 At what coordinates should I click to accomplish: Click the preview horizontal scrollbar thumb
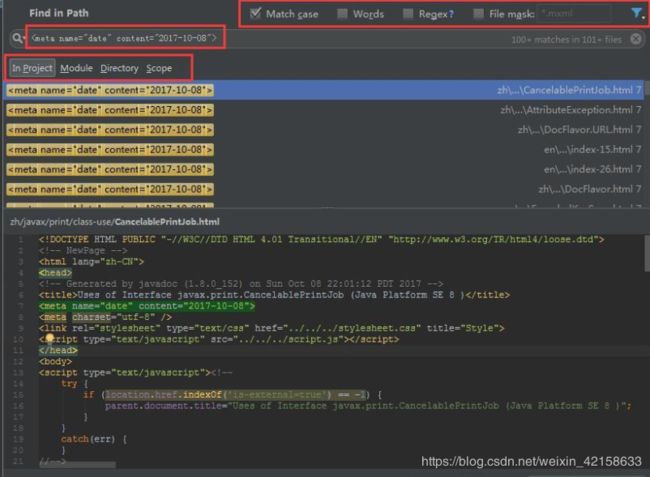tap(78, 465)
